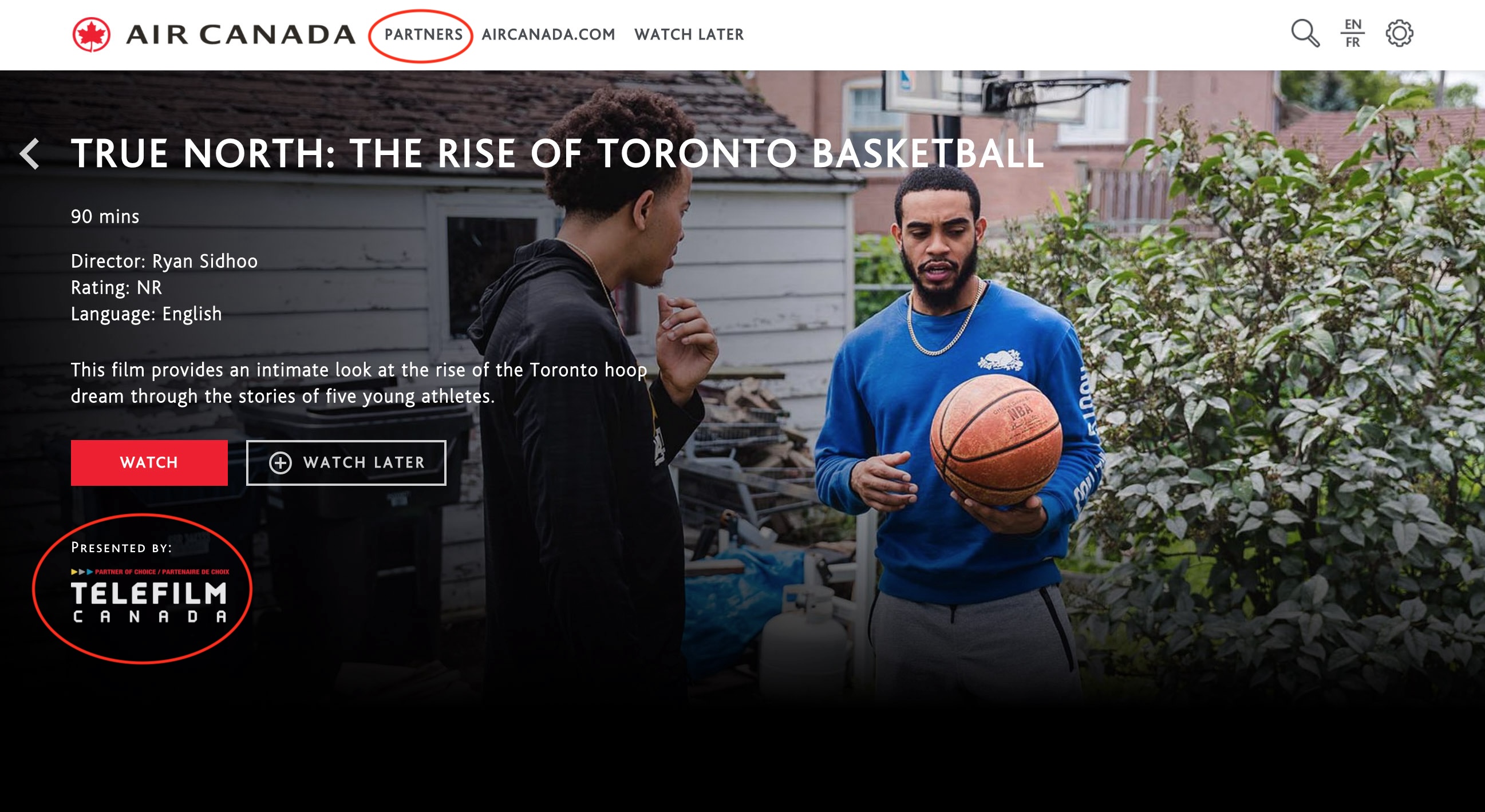Click the Air Canada wordmark
Screen dimensions: 1485x812
coord(240,34)
